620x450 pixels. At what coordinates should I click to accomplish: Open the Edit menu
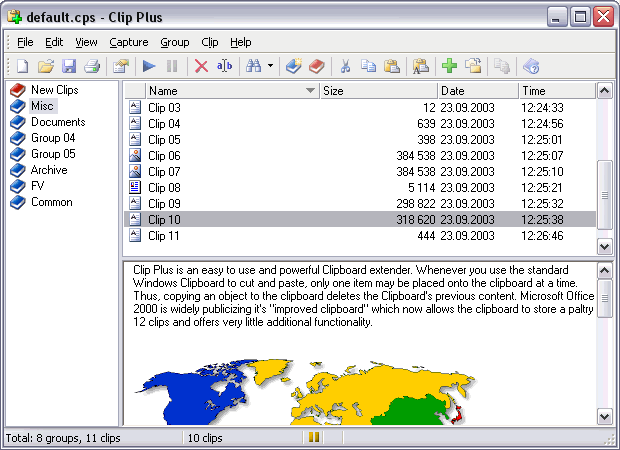54,42
